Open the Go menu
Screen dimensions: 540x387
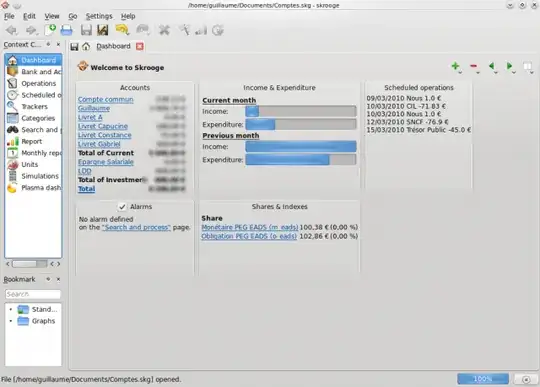pos(73,16)
